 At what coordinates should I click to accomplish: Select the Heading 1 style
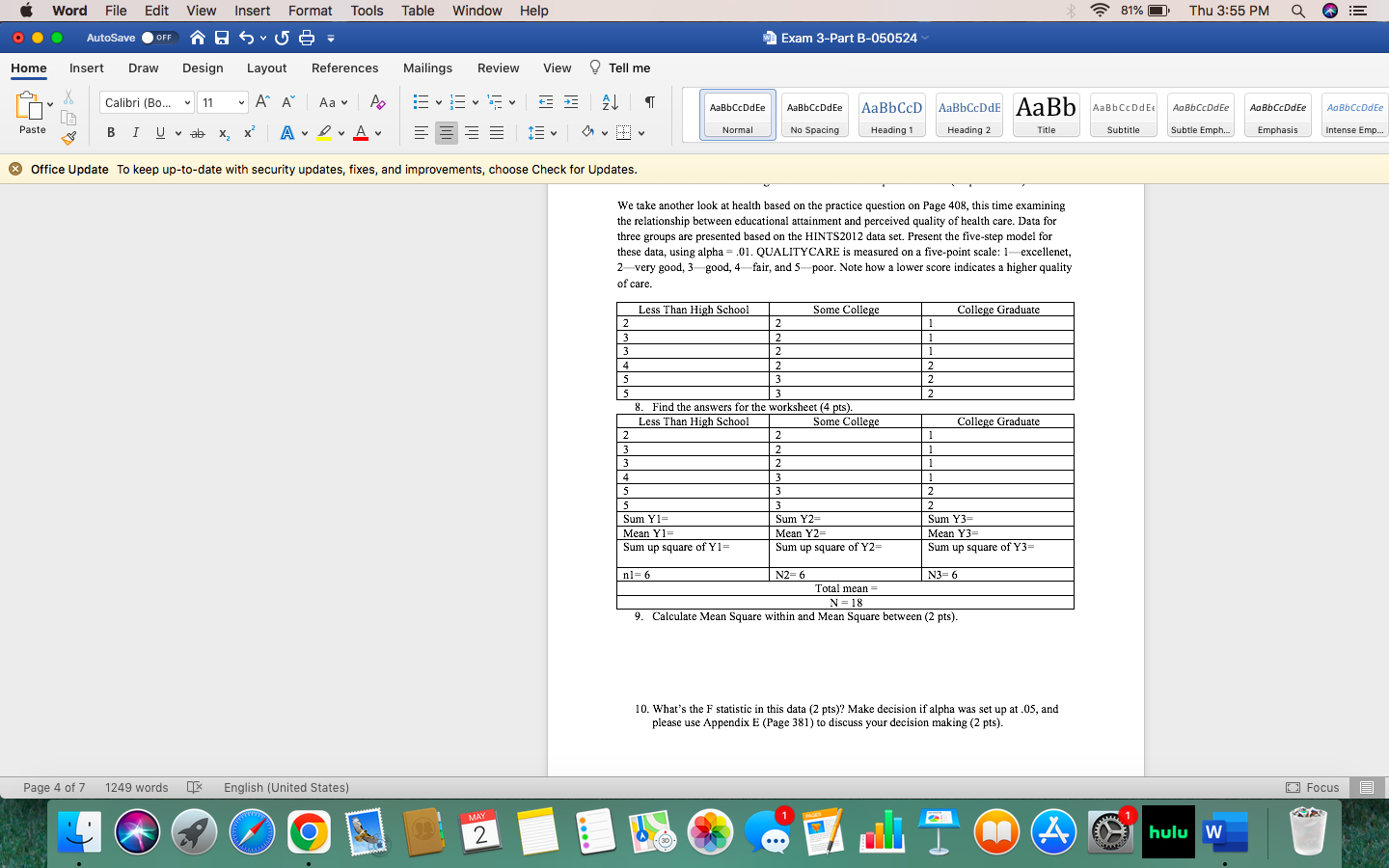(891, 115)
